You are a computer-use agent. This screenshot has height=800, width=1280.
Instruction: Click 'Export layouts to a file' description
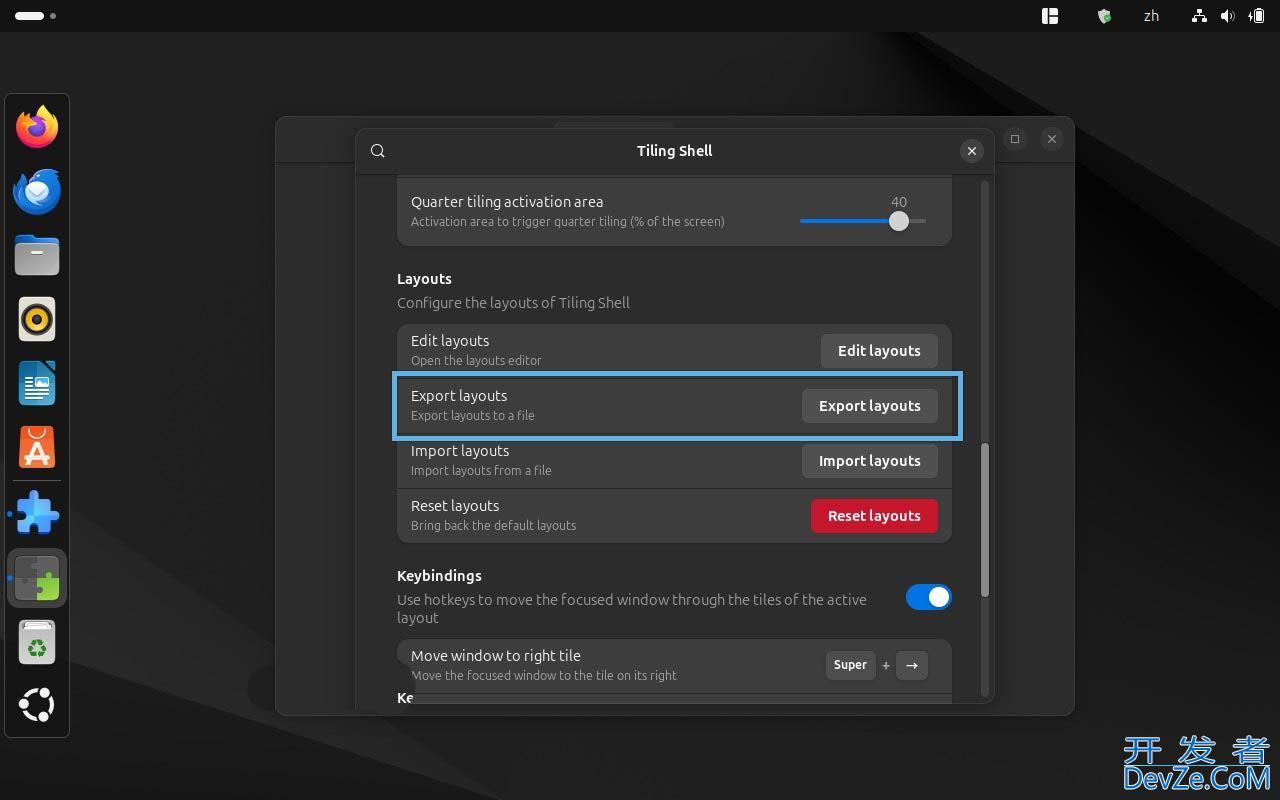coord(472,416)
